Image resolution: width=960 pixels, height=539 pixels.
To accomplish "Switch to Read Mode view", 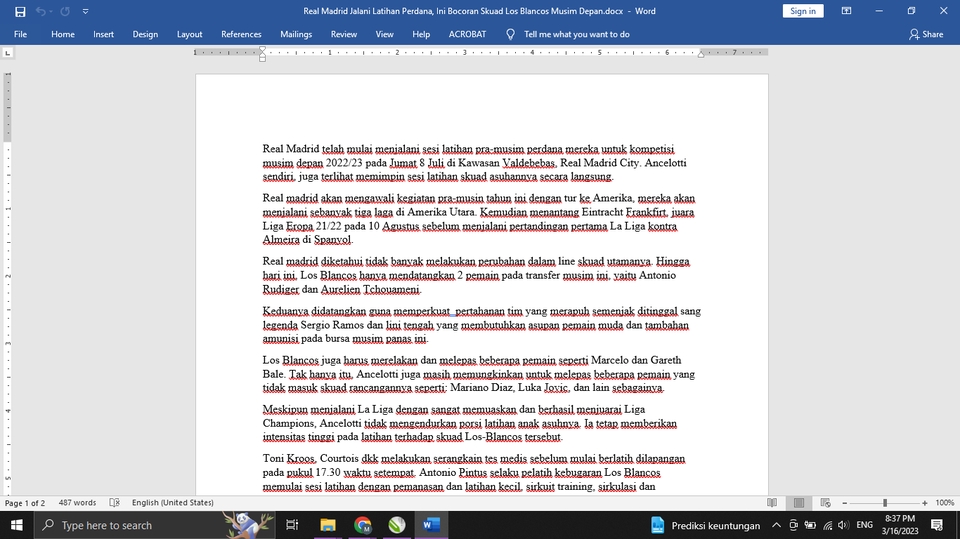I will 772,503.
